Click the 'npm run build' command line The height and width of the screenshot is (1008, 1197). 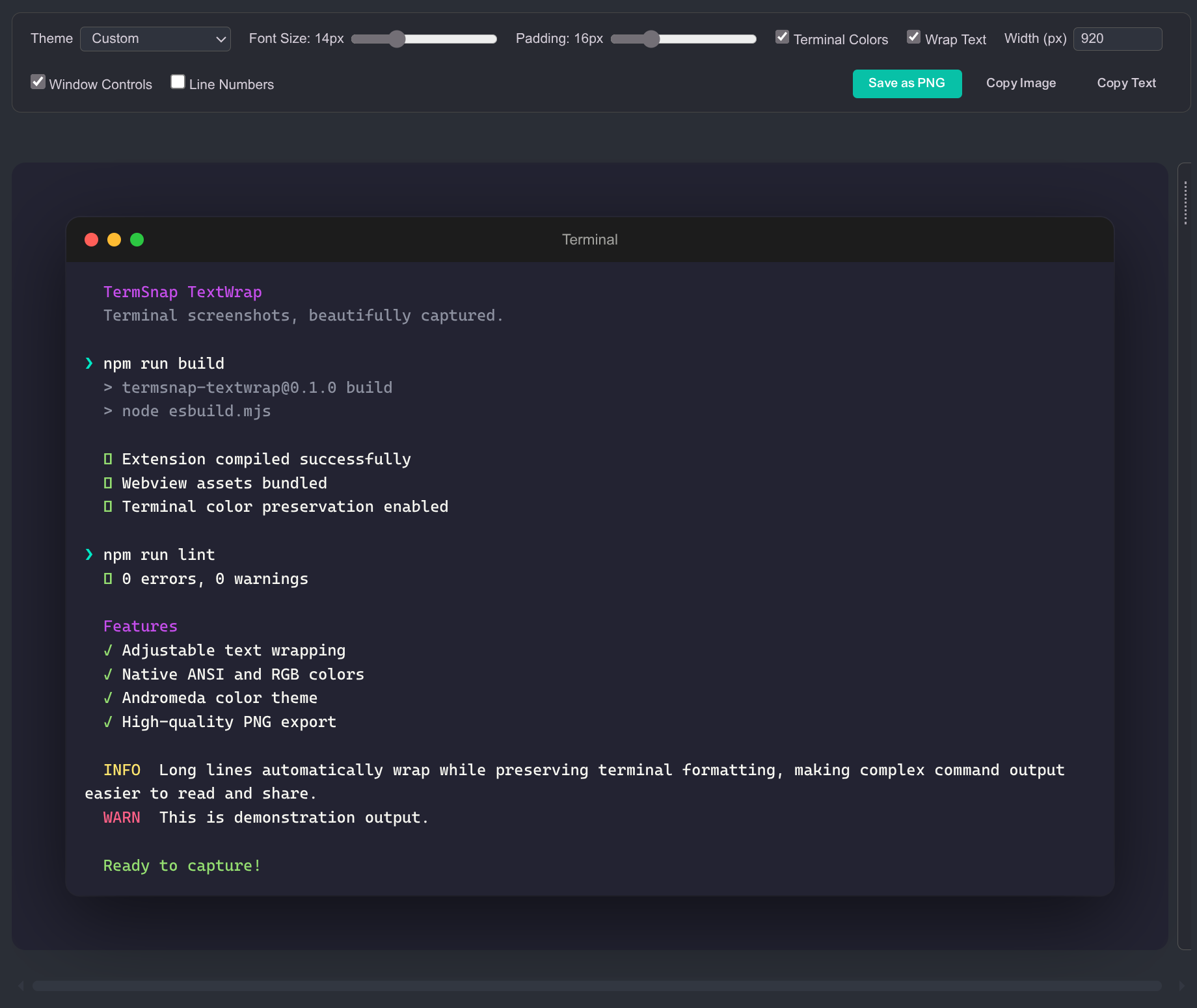click(164, 364)
